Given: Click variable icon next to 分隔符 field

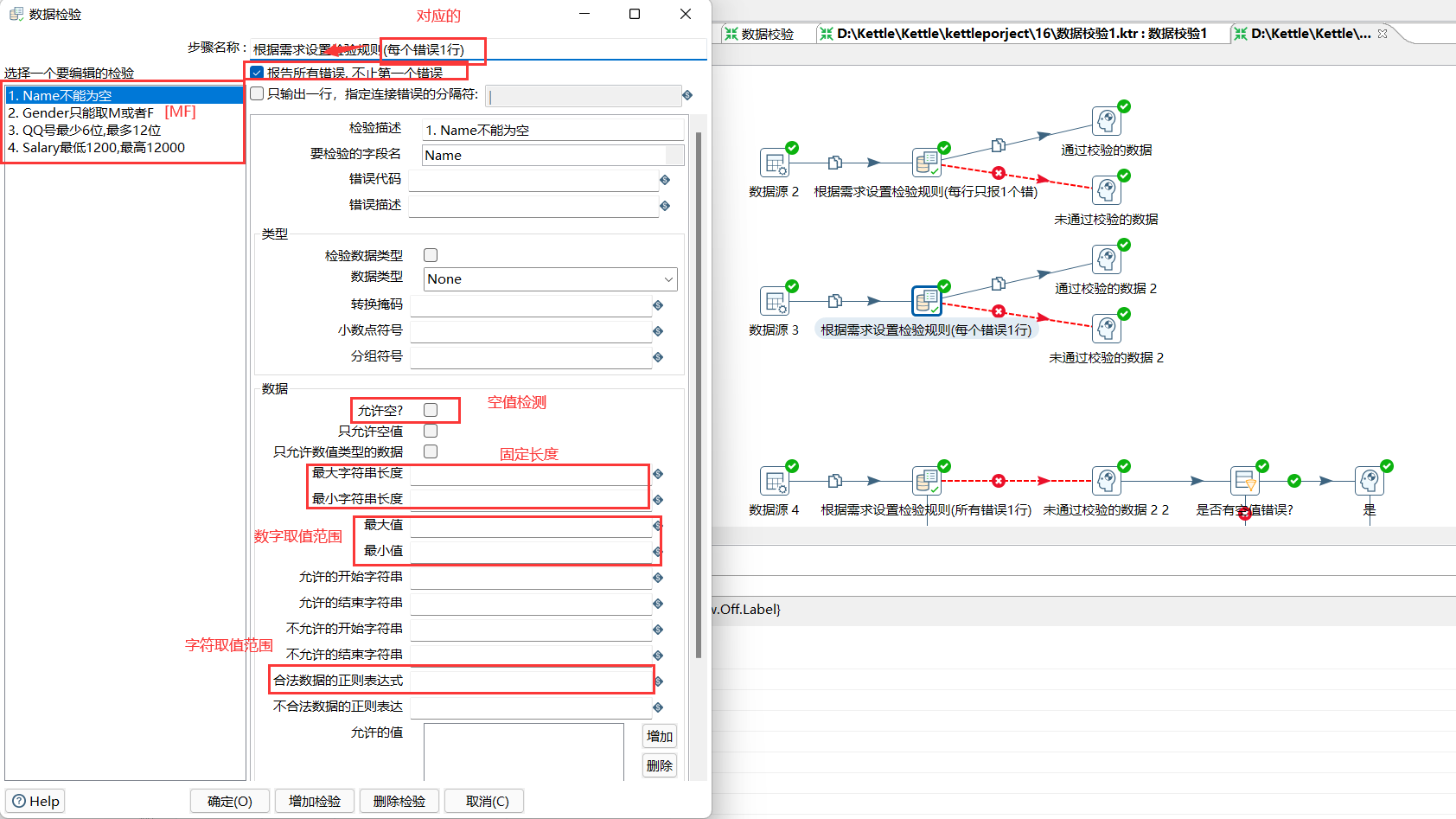Looking at the screenshot, I should click(x=687, y=95).
